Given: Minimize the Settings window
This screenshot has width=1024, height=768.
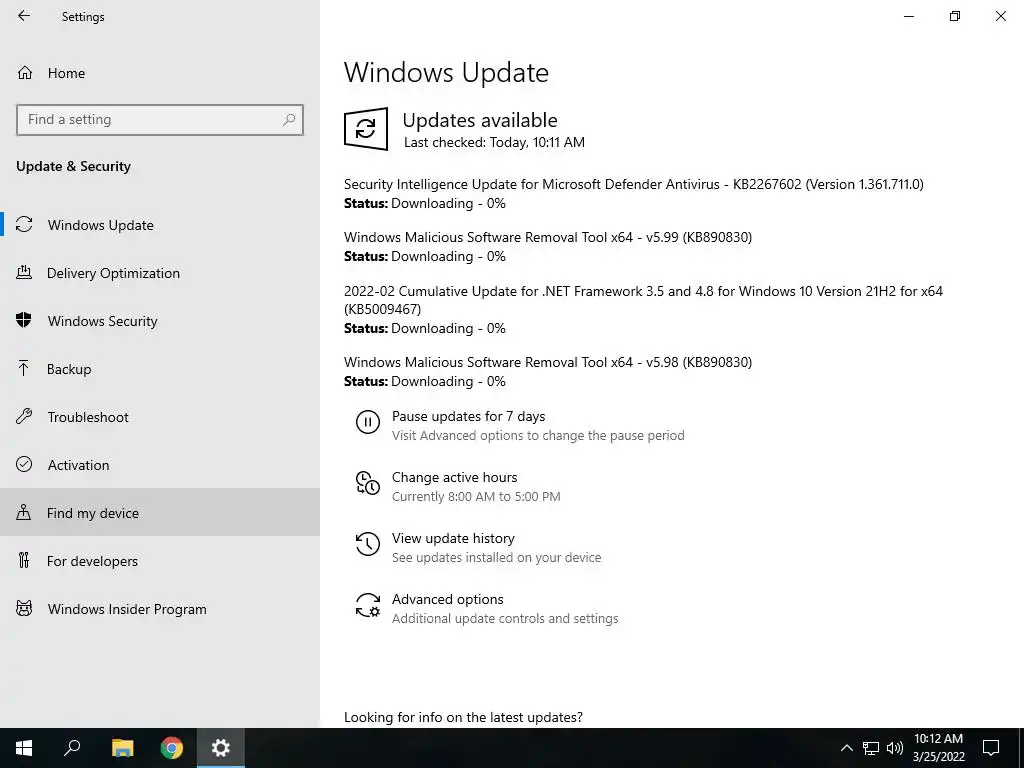Looking at the screenshot, I should point(909,16).
